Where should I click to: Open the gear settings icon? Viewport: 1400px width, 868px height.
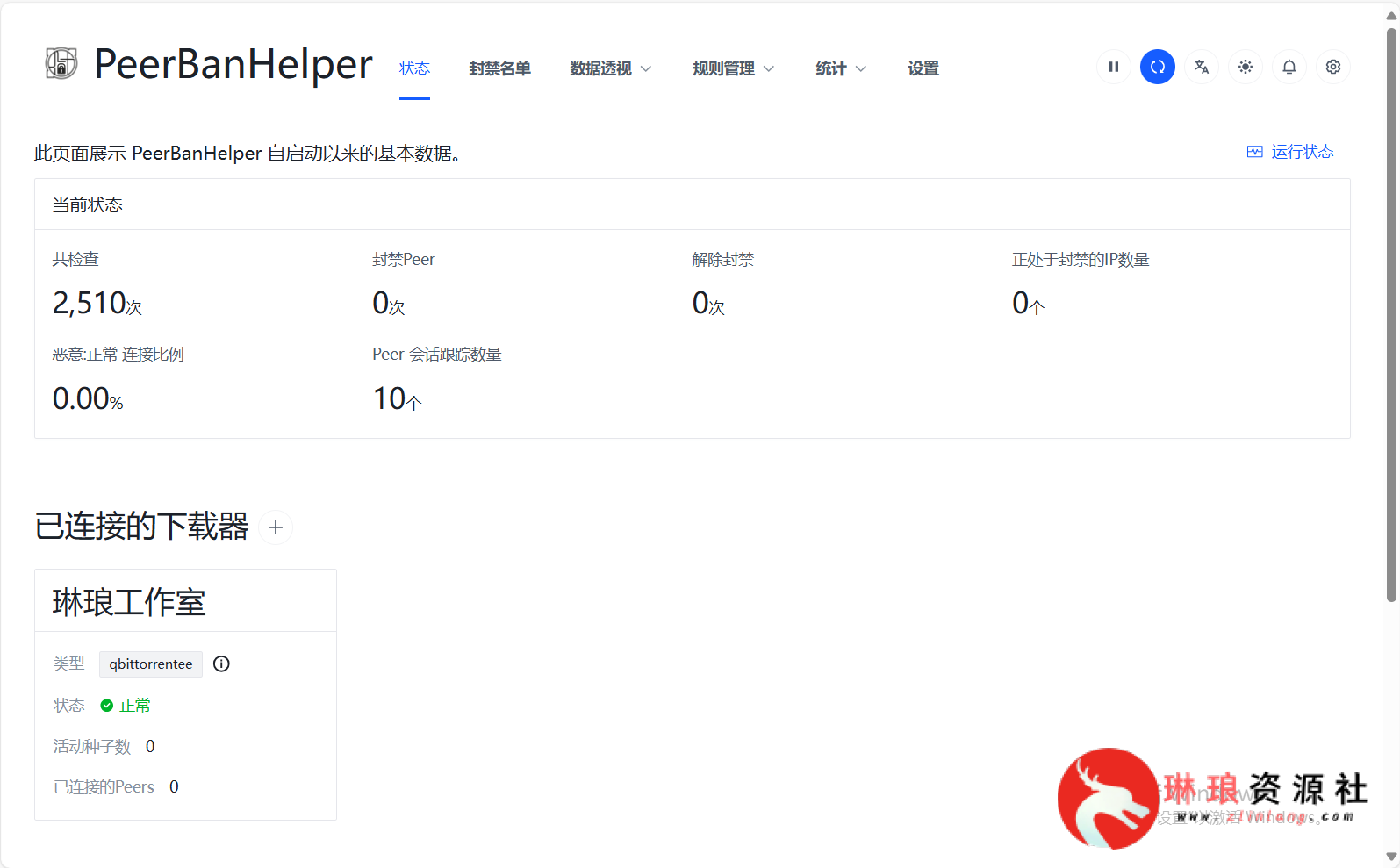coord(1333,67)
